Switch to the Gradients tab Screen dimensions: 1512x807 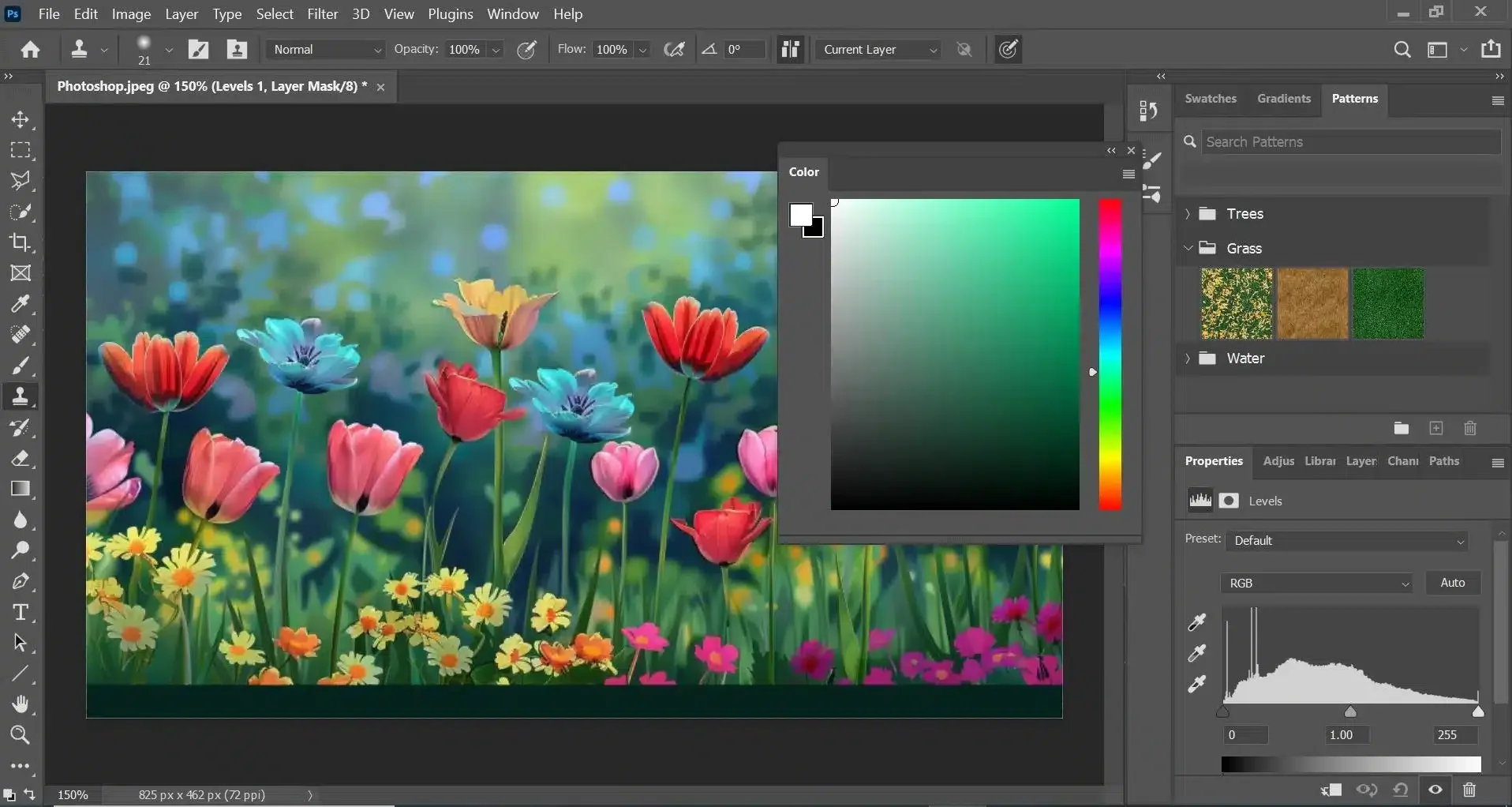1282,98
